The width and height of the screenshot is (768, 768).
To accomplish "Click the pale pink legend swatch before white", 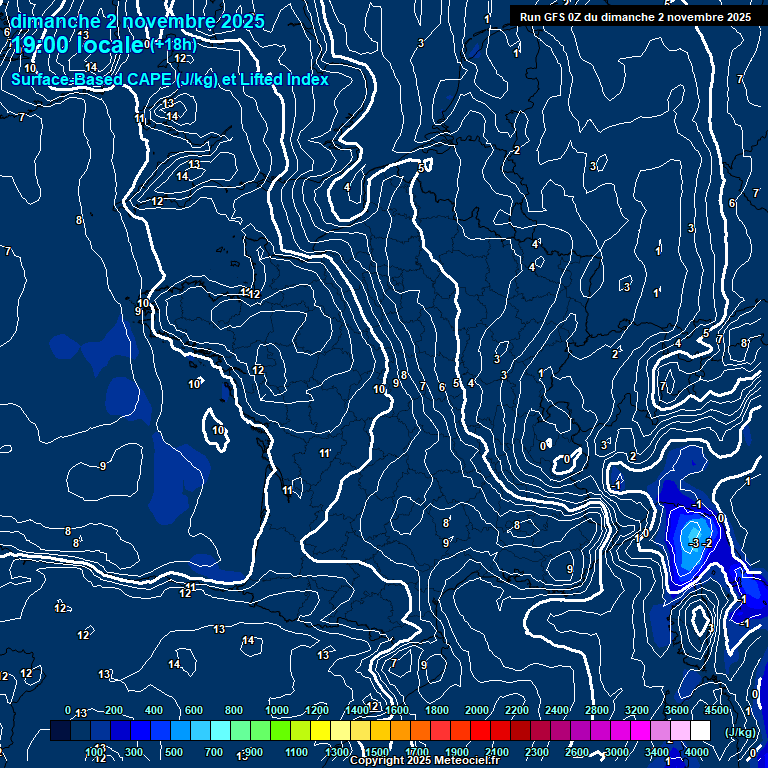I will pos(680,730).
